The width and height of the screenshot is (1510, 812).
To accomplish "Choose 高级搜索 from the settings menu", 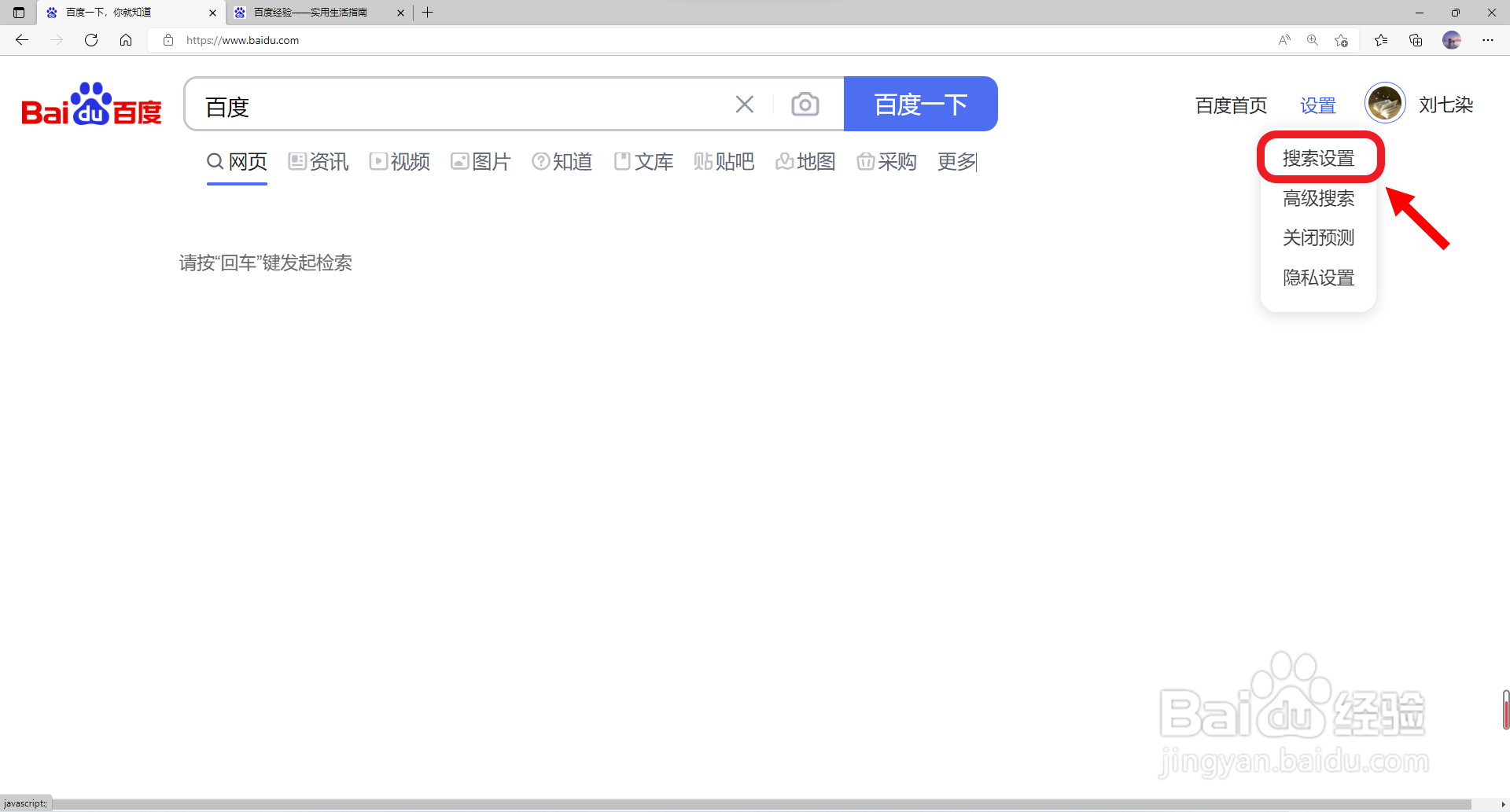I will (1318, 198).
